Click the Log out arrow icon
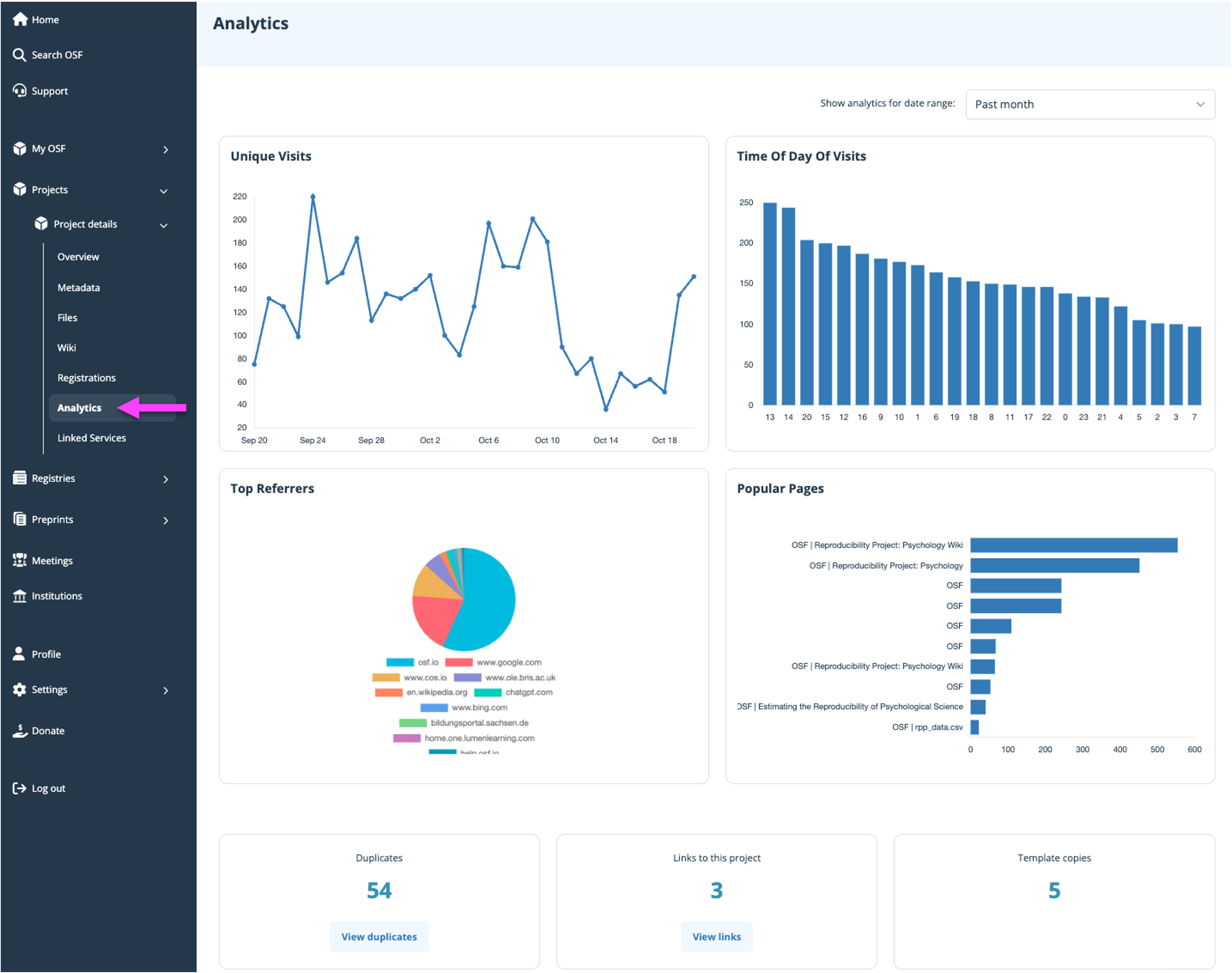This screenshot has height=973, width=1232. click(19, 788)
